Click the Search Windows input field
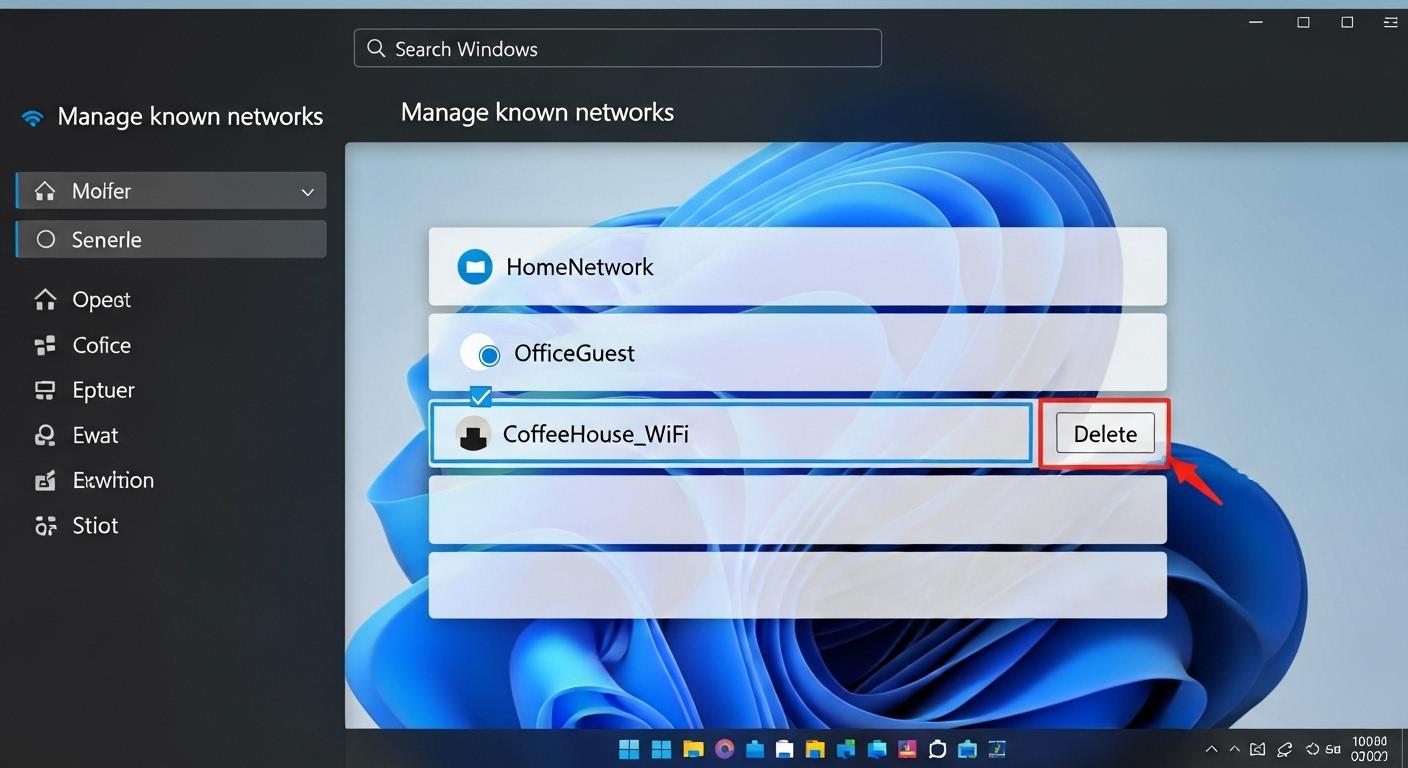This screenshot has width=1408, height=768. (x=617, y=47)
